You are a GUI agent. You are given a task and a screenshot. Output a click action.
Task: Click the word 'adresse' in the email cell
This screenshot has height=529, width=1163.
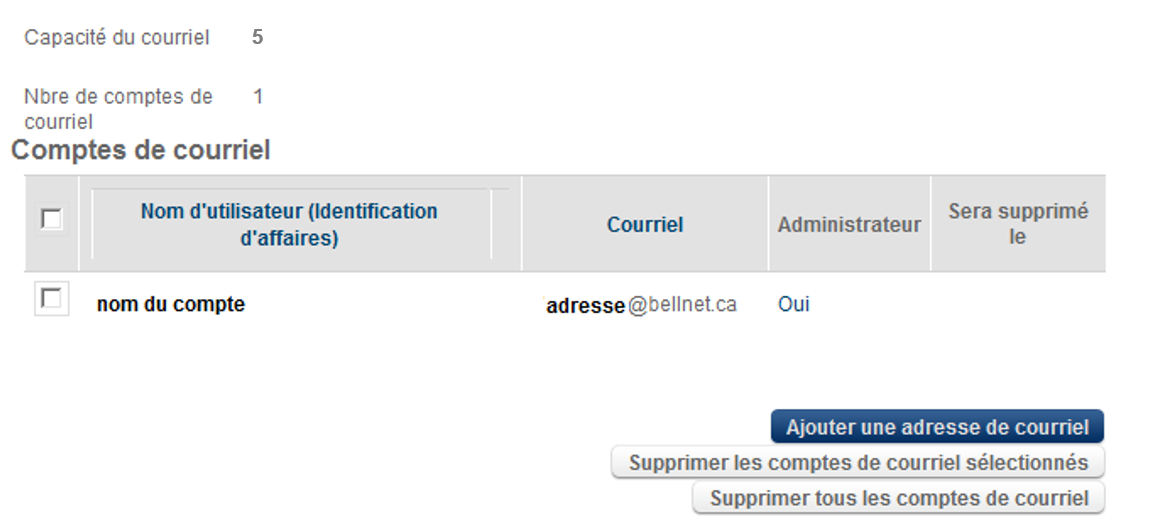pos(586,306)
